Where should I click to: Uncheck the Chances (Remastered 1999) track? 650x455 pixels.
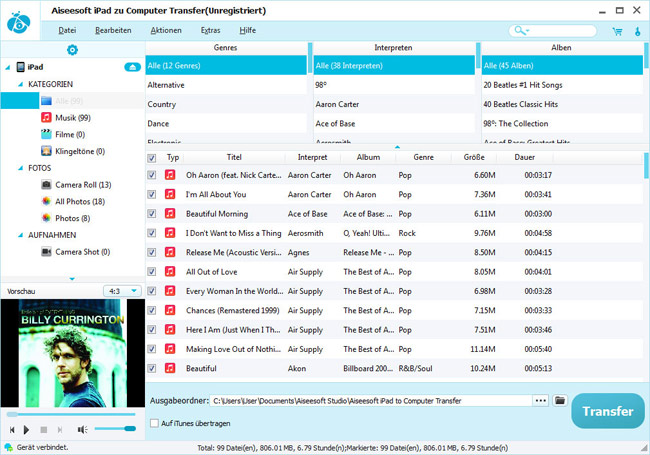point(152,310)
